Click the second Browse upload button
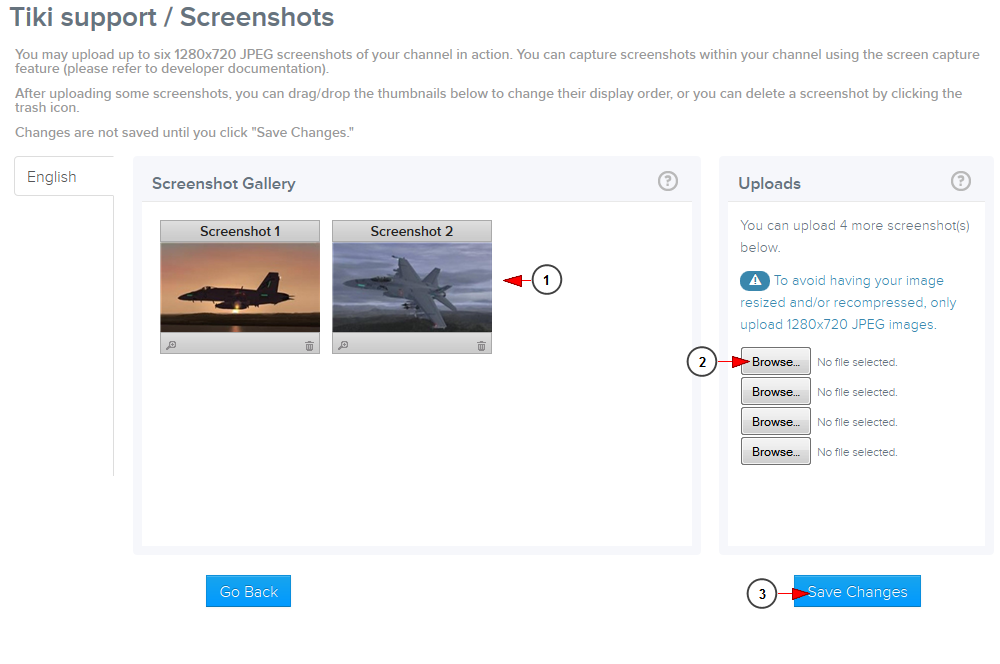Viewport: 1000px width, 664px height. (775, 391)
